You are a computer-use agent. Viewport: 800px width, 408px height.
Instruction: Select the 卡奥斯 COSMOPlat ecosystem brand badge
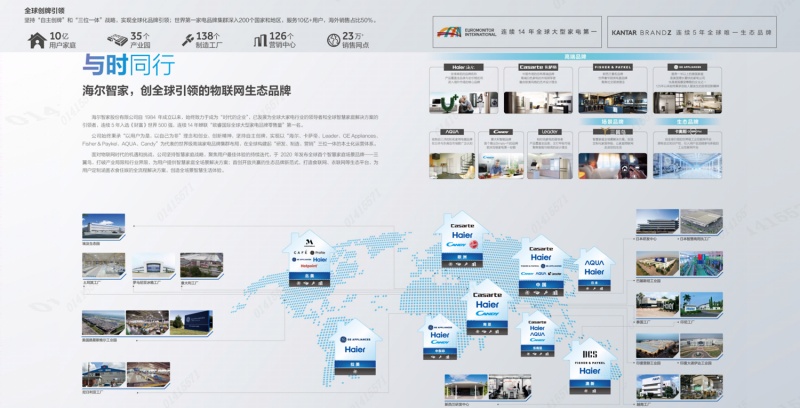tap(687, 132)
